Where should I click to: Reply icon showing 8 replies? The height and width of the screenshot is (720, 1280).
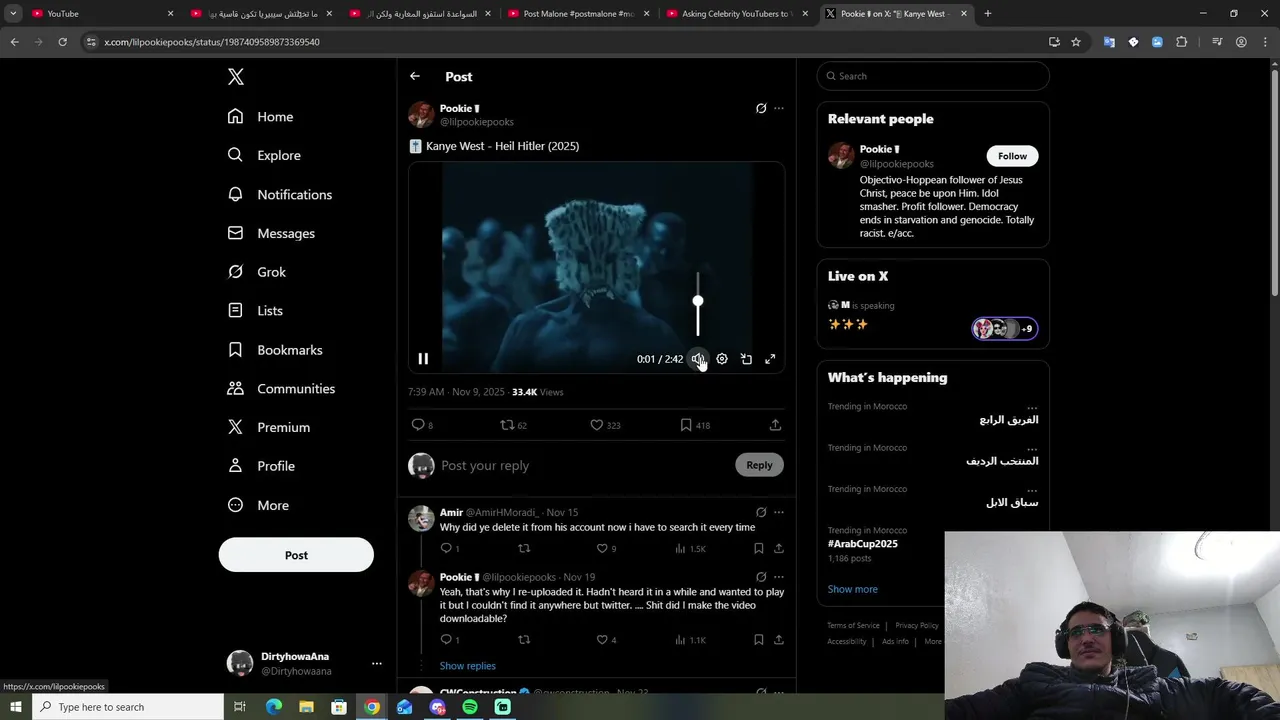422,425
